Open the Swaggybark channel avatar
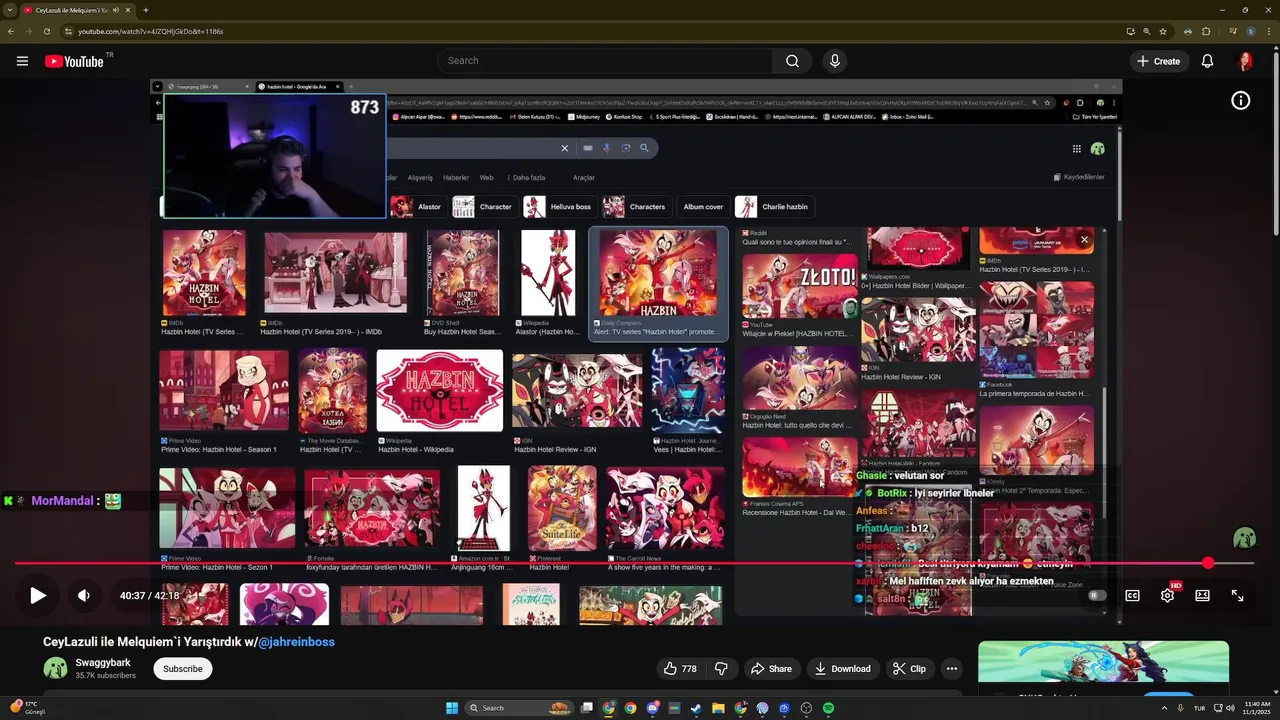This screenshot has height=720, width=1280. (x=55, y=668)
